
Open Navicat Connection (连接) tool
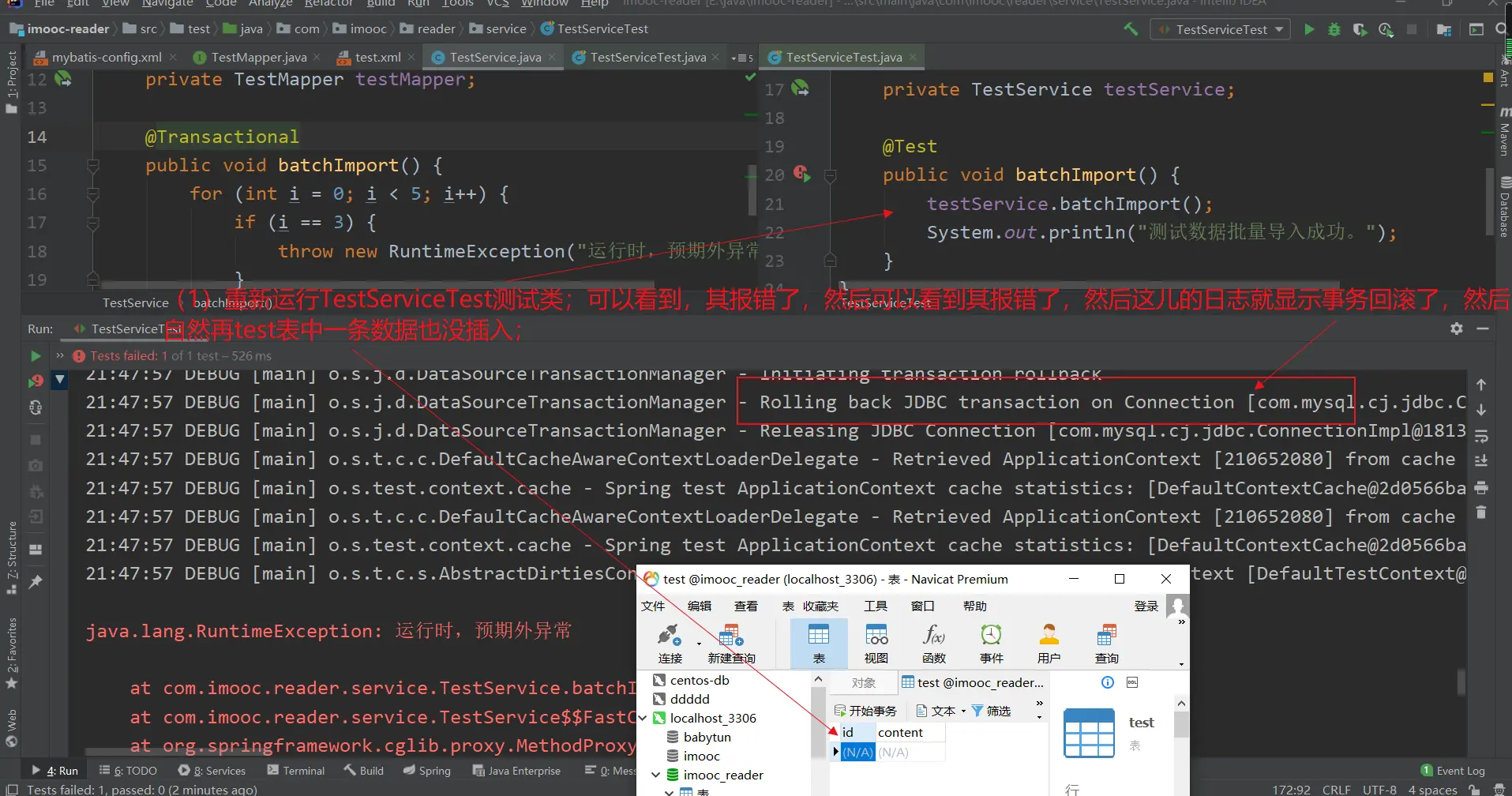(670, 643)
